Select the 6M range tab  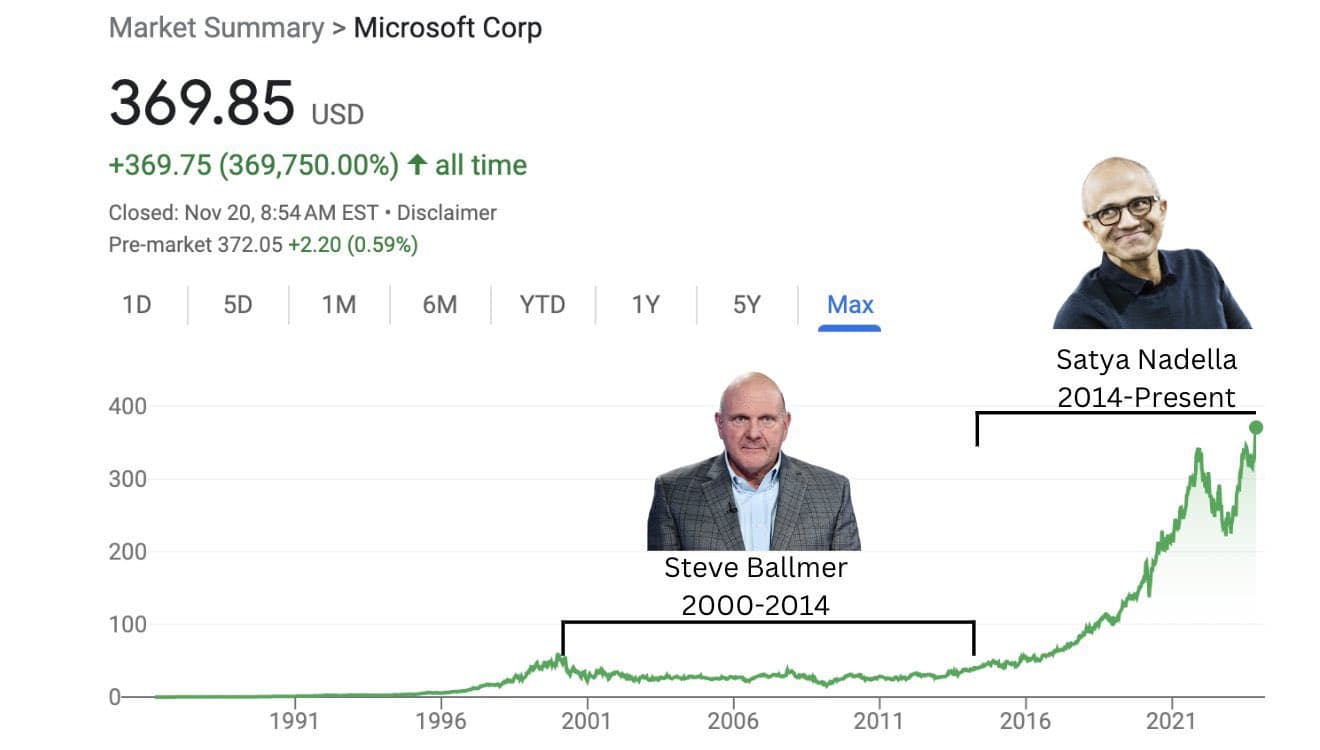[438, 305]
